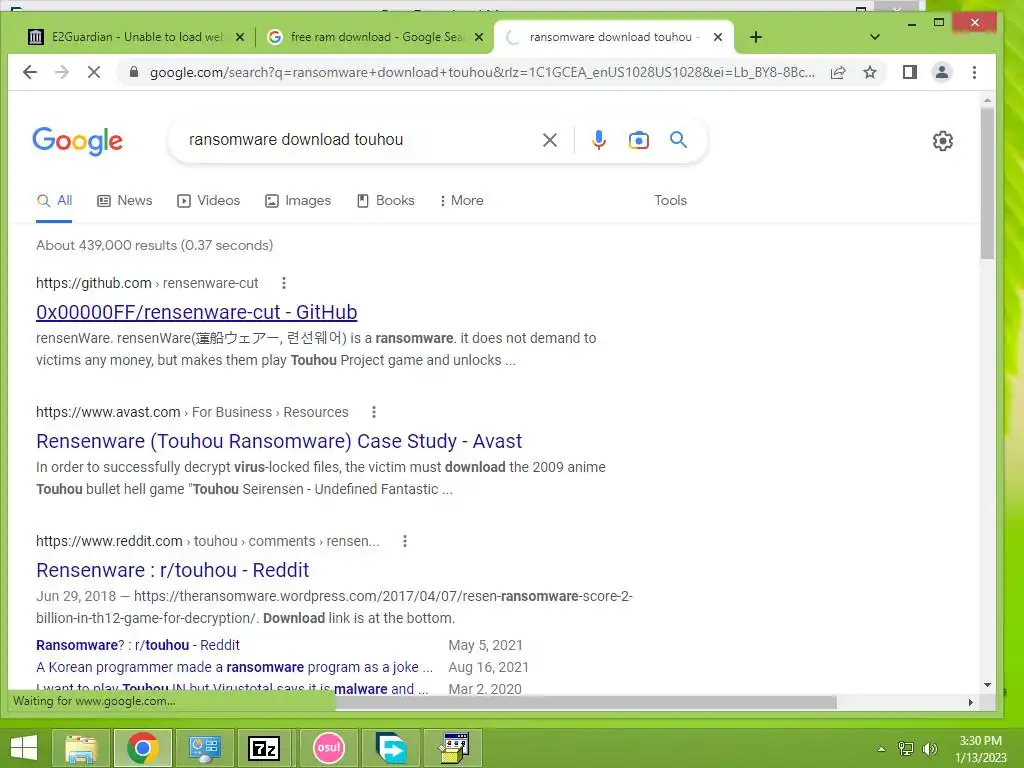Open the Chrome profile avatar
The height and width of the screenshot is (768, 1024).
pyautogui.click(x=942, y=72)
